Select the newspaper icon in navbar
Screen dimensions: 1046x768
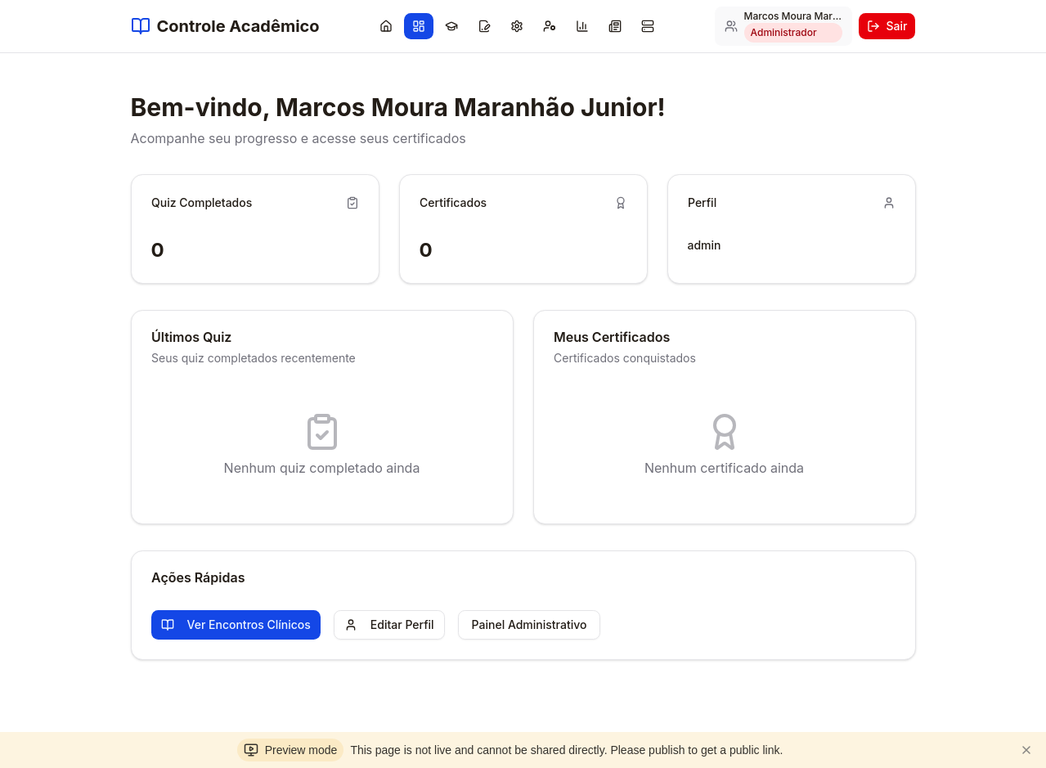click(615, 26)
